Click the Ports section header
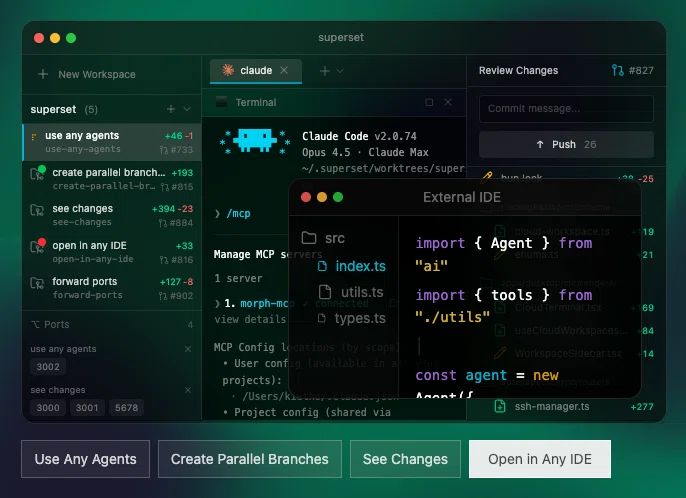 point(112,325)
